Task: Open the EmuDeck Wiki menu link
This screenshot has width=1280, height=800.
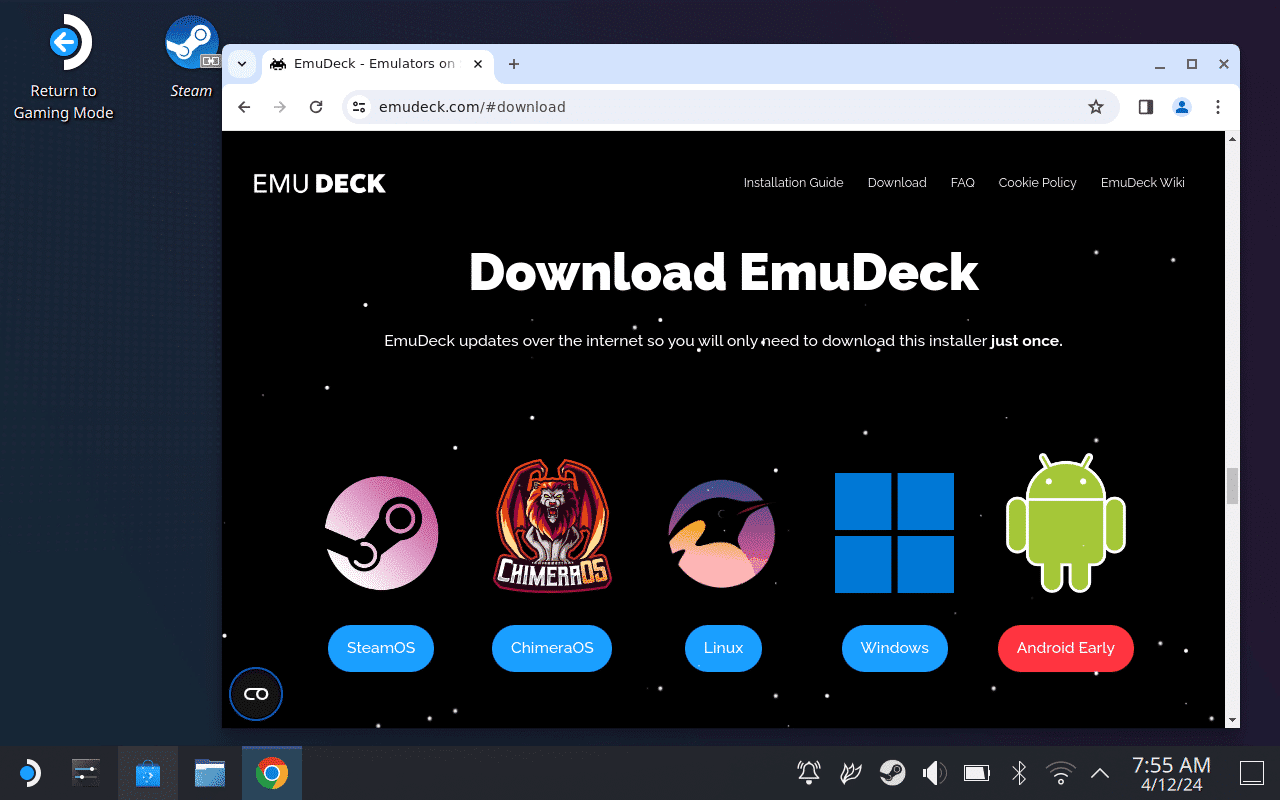Action: tap(1142, 183)
